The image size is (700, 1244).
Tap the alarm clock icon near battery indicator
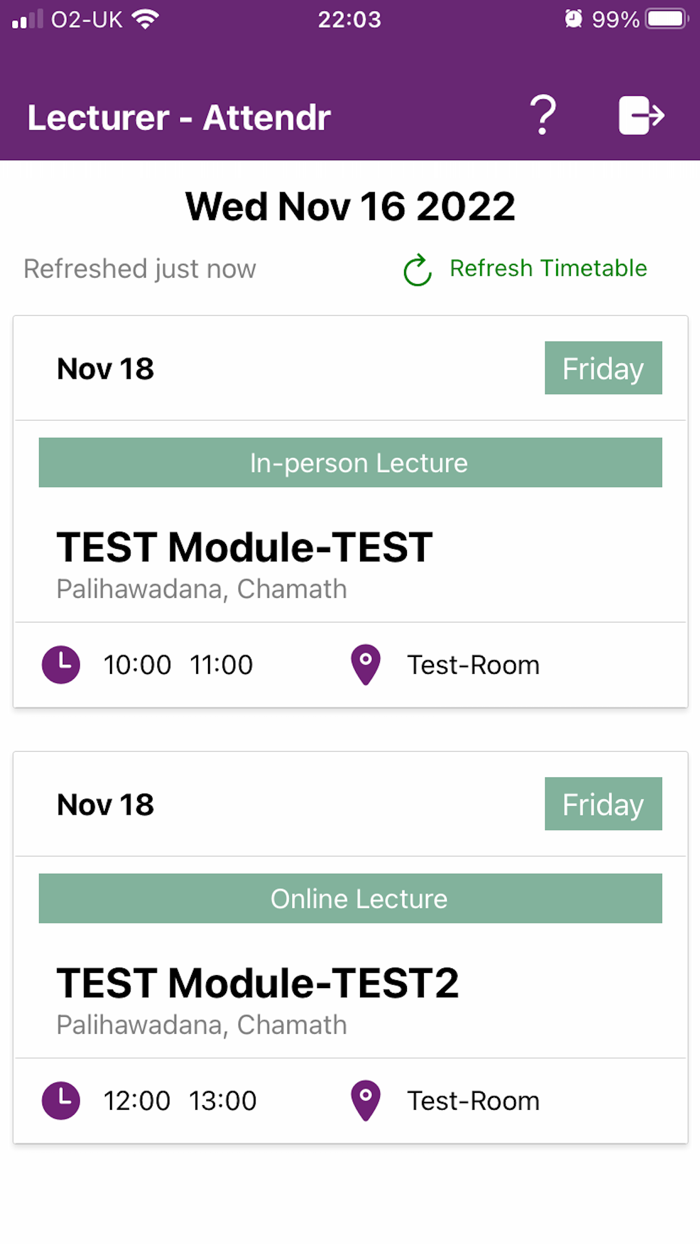pyautogui.click(x=572, y=18)
